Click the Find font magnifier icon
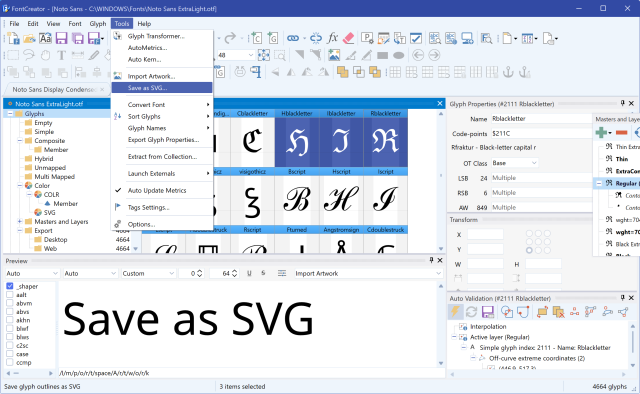 click(486, 38)
